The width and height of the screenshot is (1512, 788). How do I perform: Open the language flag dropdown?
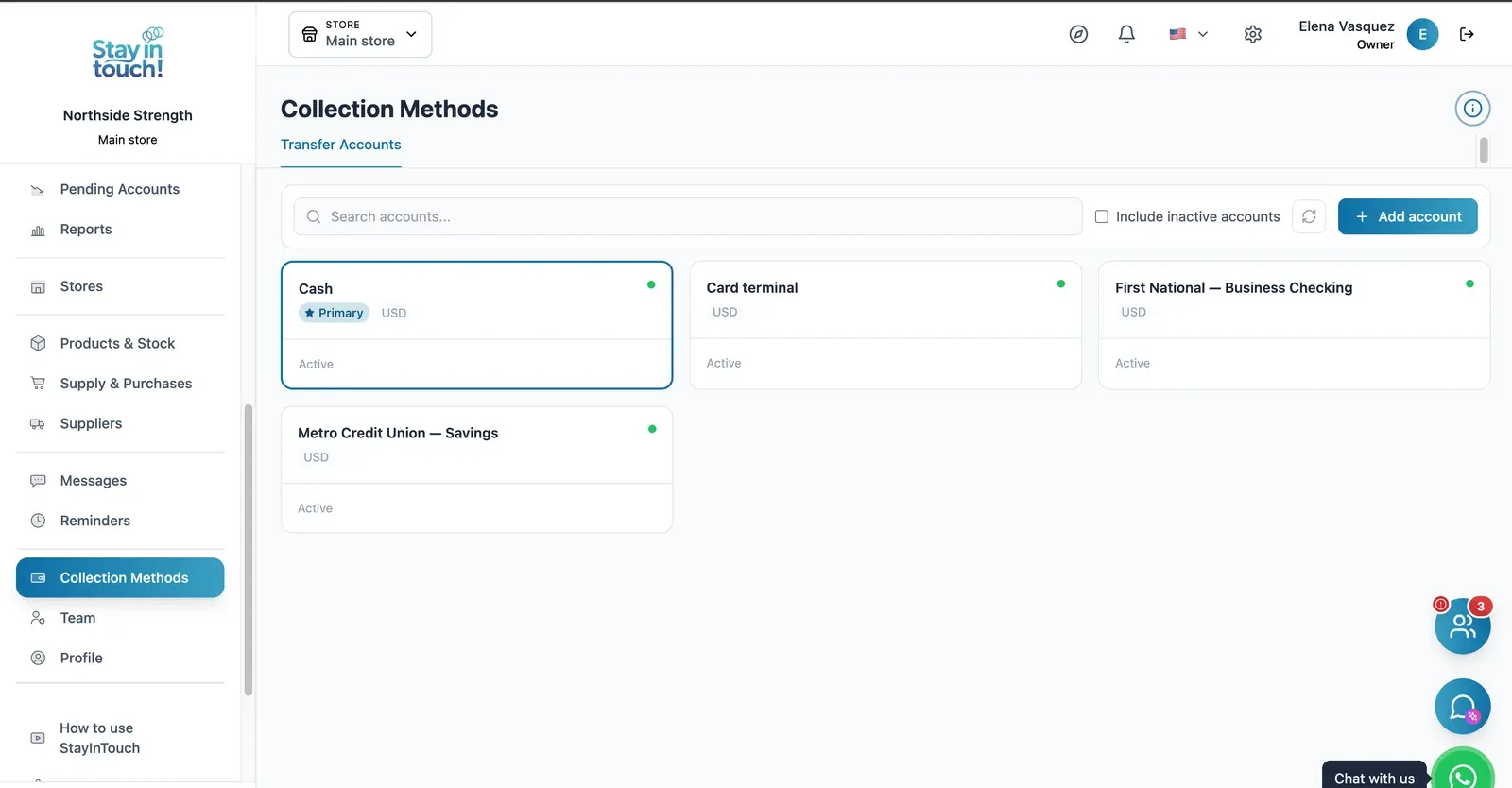pos(1188,34)
